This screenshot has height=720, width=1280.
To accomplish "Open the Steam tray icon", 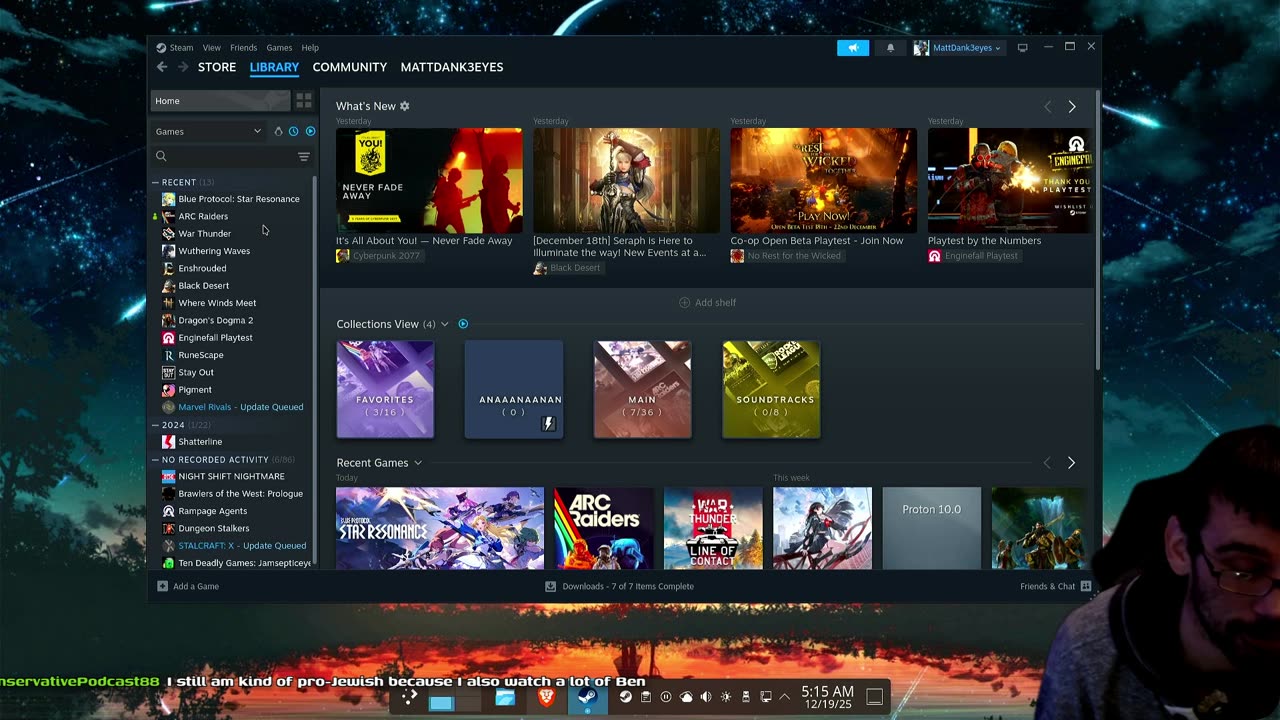I will pos(626,697).
